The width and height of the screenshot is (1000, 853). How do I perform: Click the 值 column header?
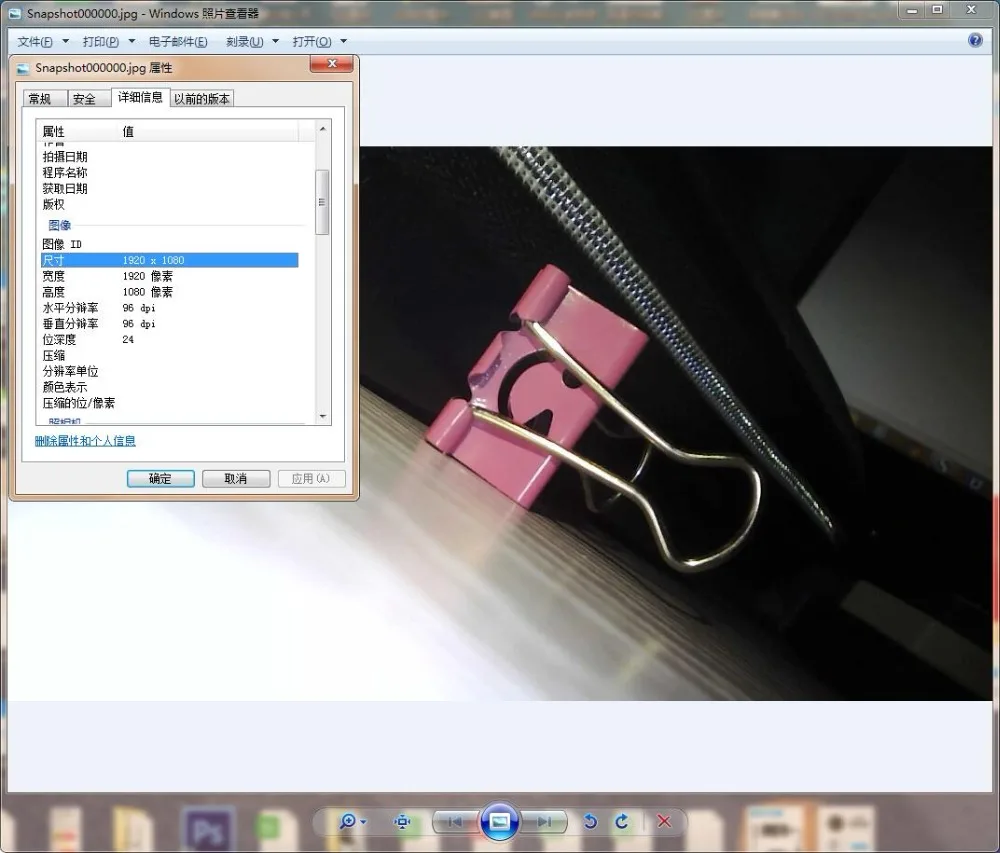click(x=208, y=131)
